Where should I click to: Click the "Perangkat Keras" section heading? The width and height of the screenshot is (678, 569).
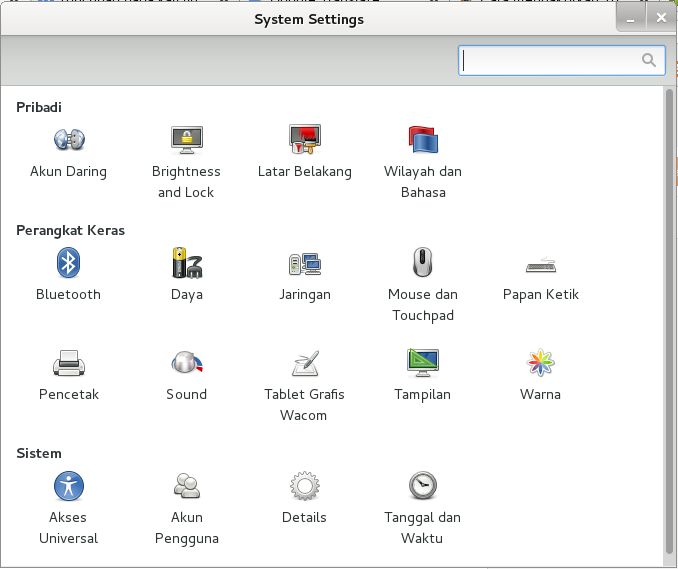pyautogui.click(x=70, y=230)
